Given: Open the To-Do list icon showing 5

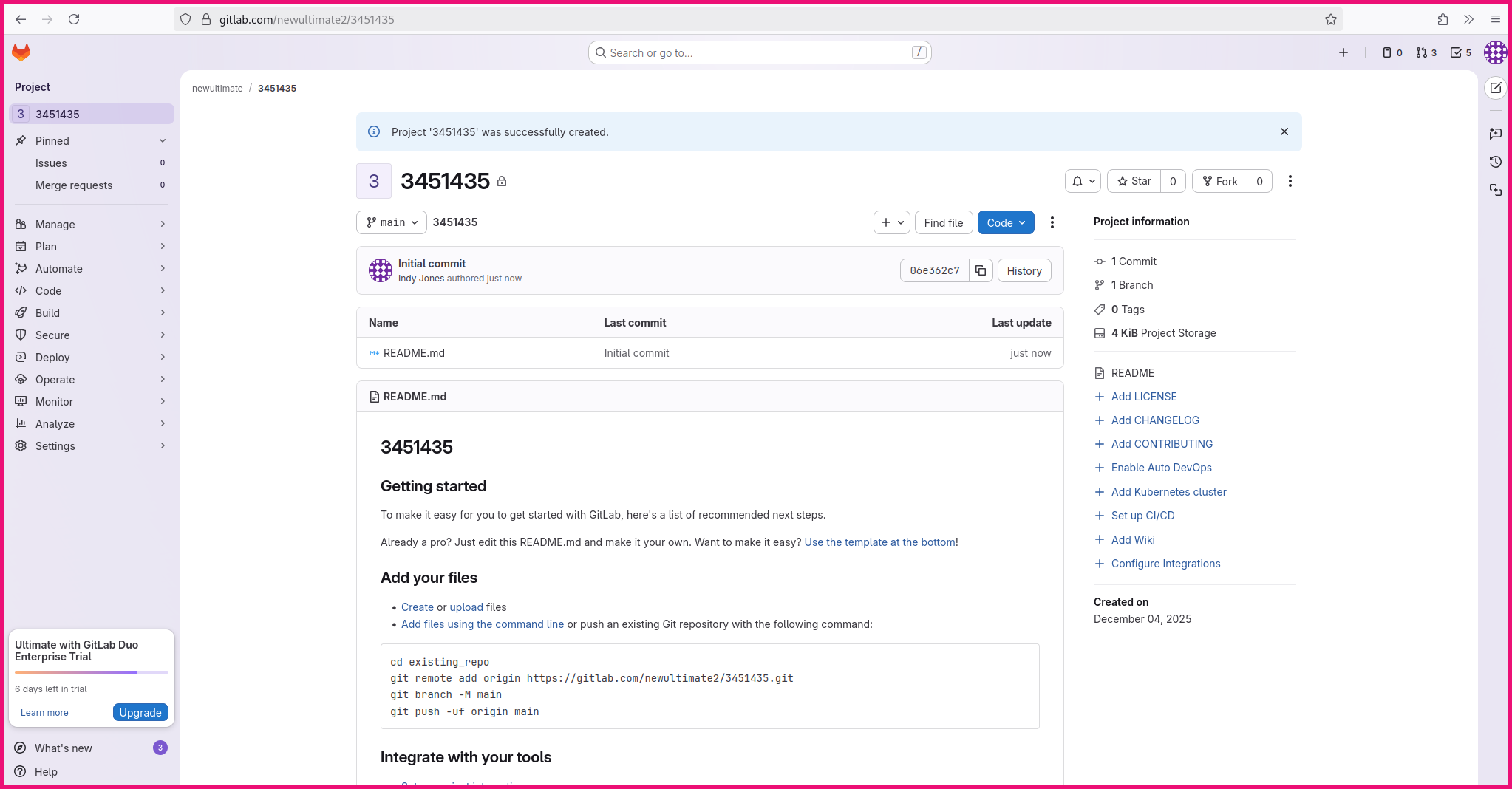Looking at the screenshot, I should (1461, 52).
